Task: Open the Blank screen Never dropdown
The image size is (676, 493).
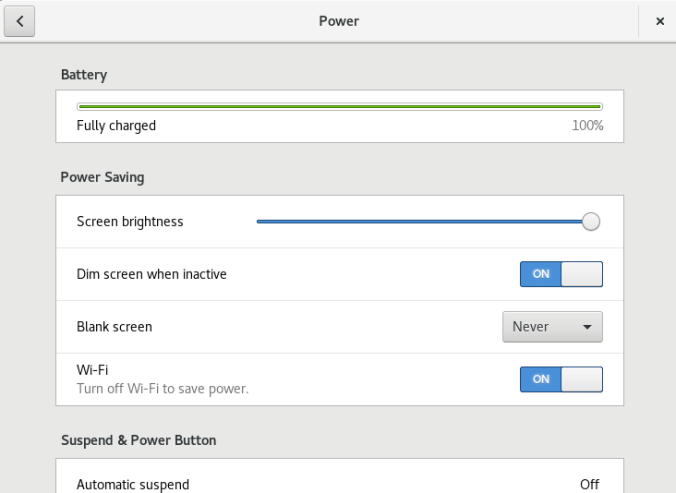Action: click(x=551, y=326)
